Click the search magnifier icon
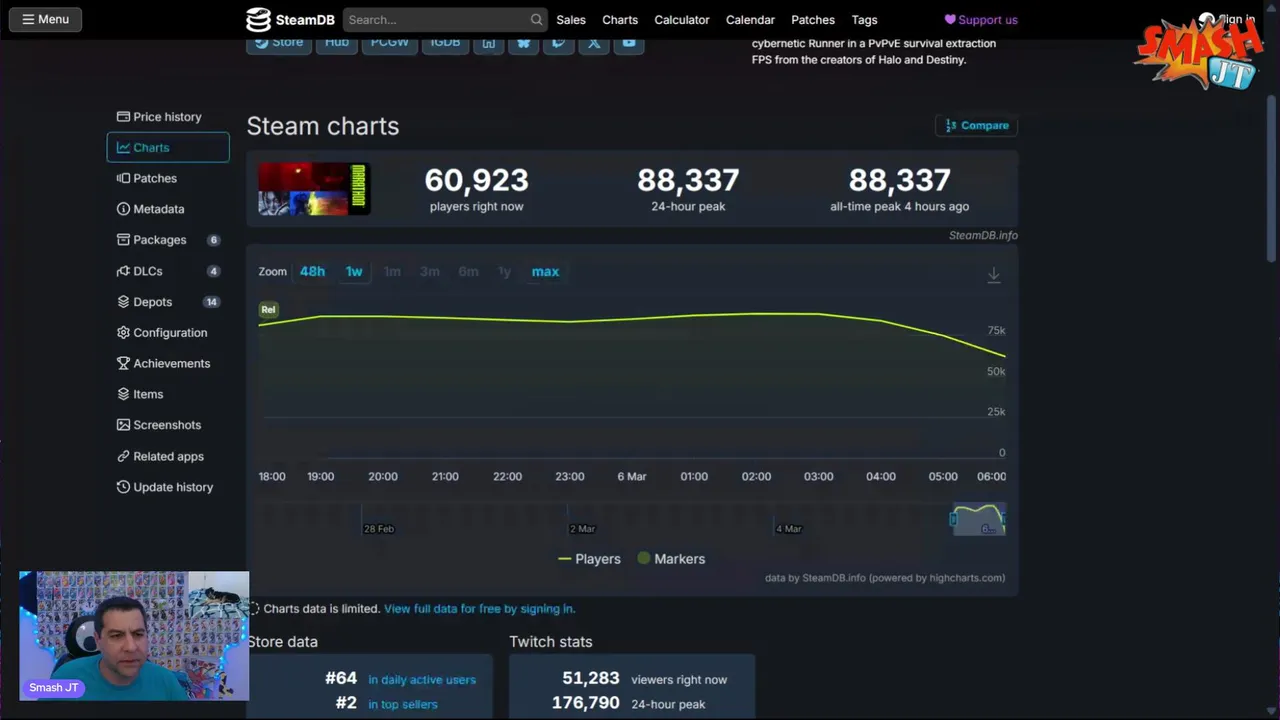 537,19
